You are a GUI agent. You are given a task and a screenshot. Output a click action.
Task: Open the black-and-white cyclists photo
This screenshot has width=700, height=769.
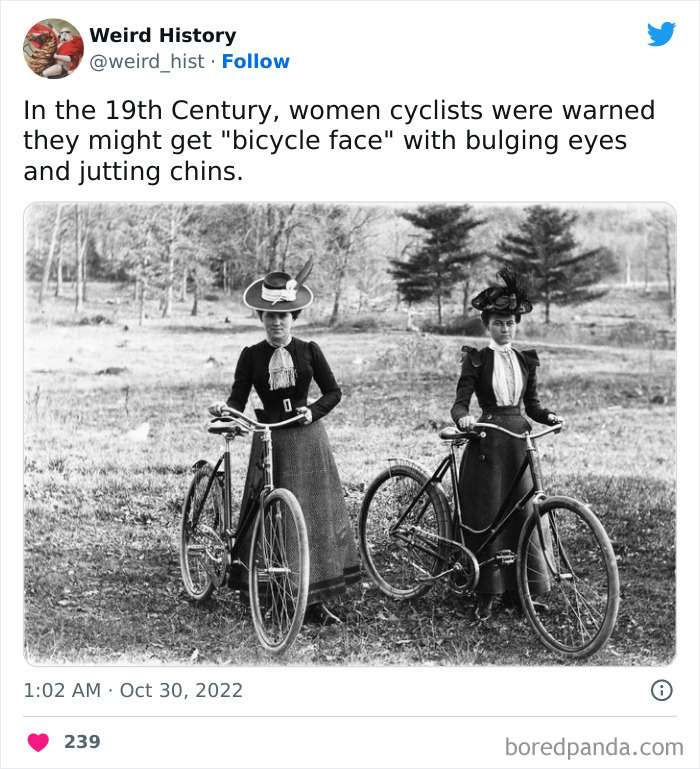tap(349, 434)
